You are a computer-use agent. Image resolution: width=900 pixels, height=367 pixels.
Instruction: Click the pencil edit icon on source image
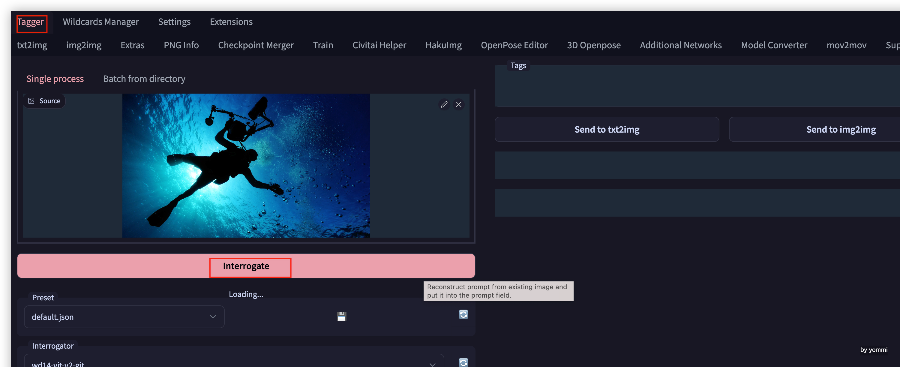(x=444, y=105)
